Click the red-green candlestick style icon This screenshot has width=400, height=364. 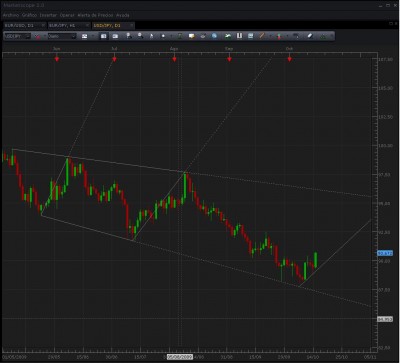(x=279, y=36)
